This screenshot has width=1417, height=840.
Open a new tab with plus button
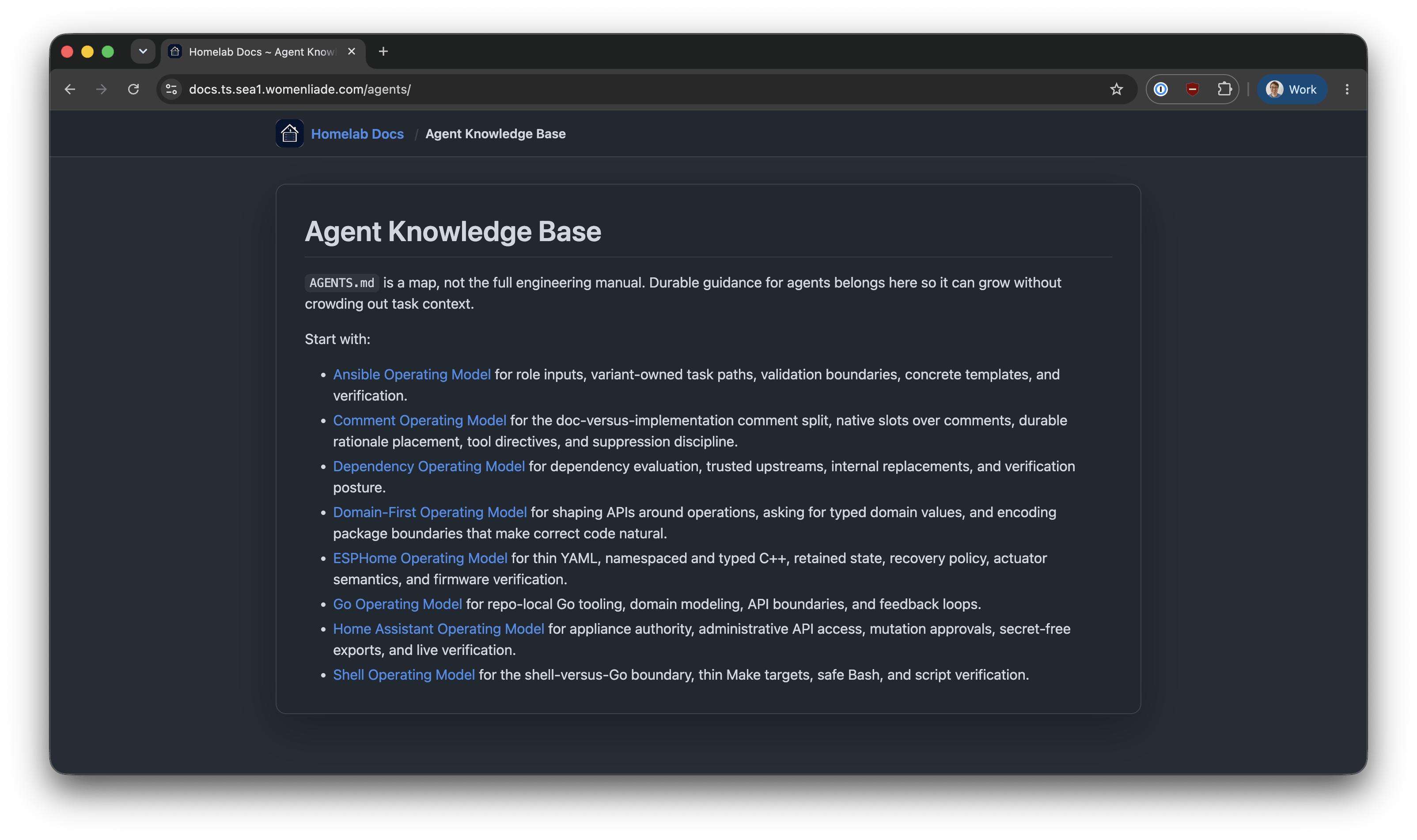[383, 52]
